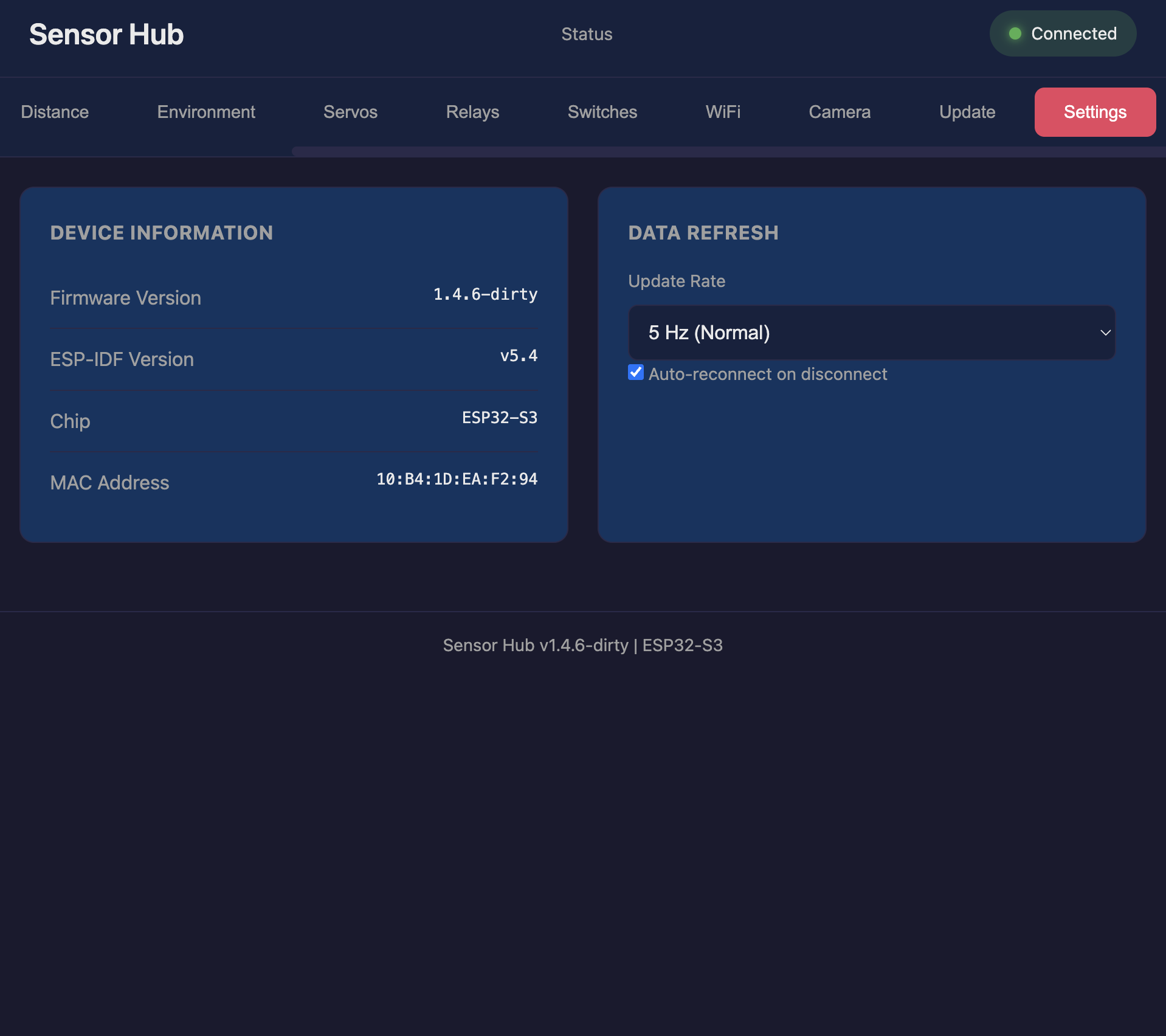
Task: Click the Sensor Hub title
Action: tap(106, 35)
